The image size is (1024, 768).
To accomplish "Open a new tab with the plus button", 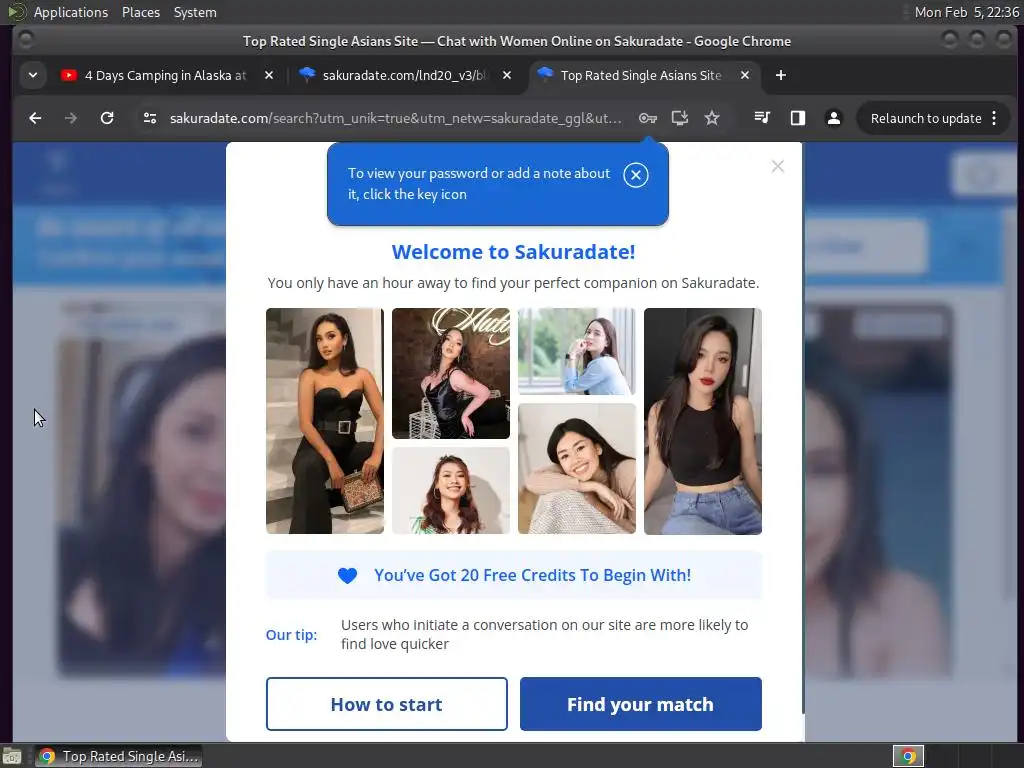I will 780,75.
